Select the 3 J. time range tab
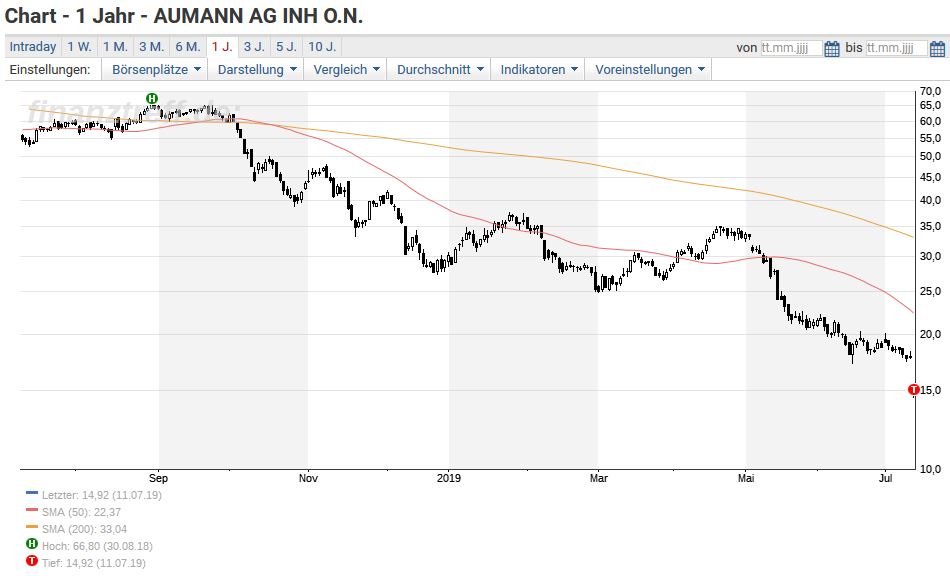Image resolution: width=950 pixels, height=576 pixels. click(254, 47)
